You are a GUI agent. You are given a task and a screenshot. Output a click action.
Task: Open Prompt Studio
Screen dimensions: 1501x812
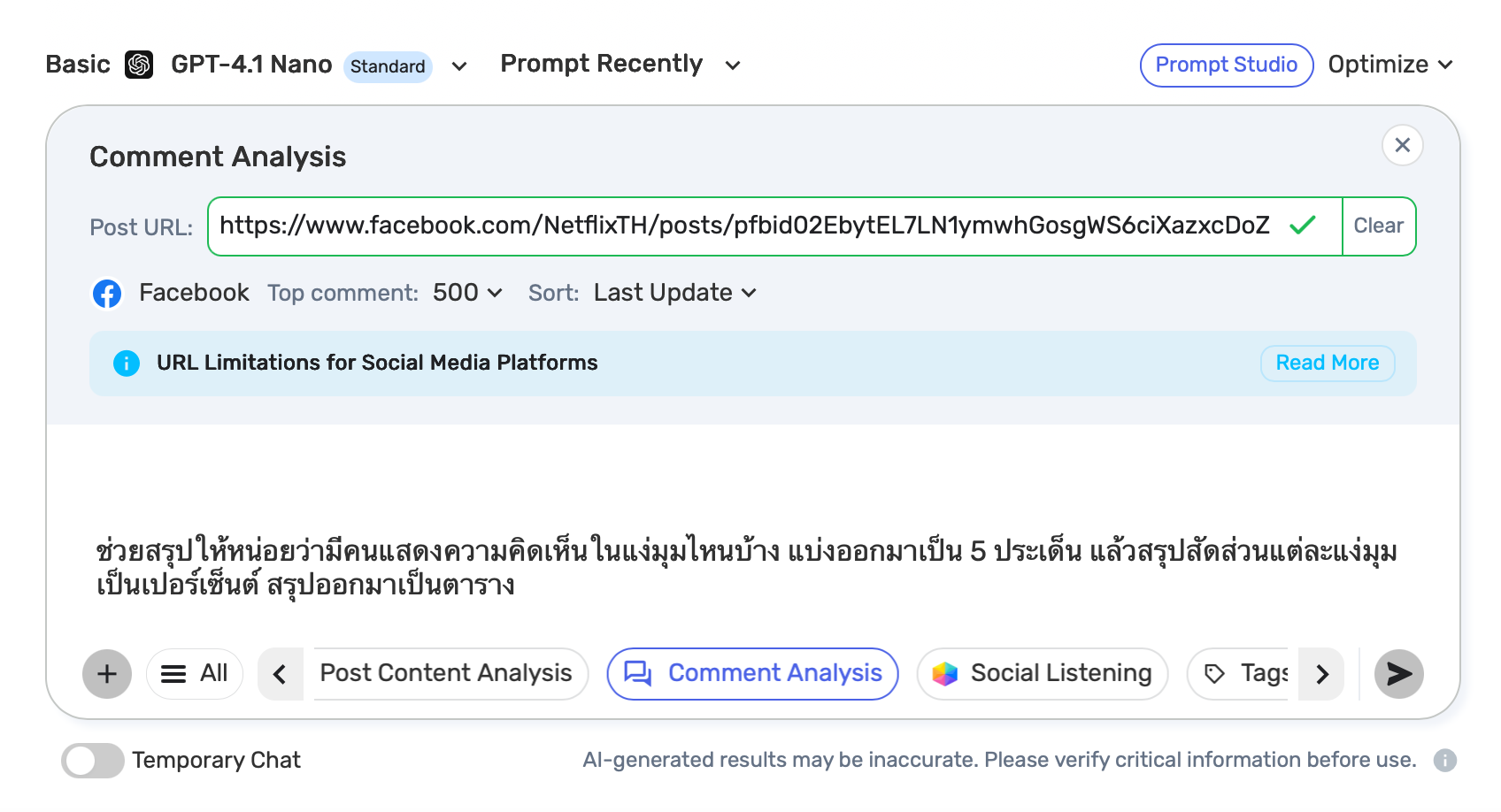point(1226,65)
